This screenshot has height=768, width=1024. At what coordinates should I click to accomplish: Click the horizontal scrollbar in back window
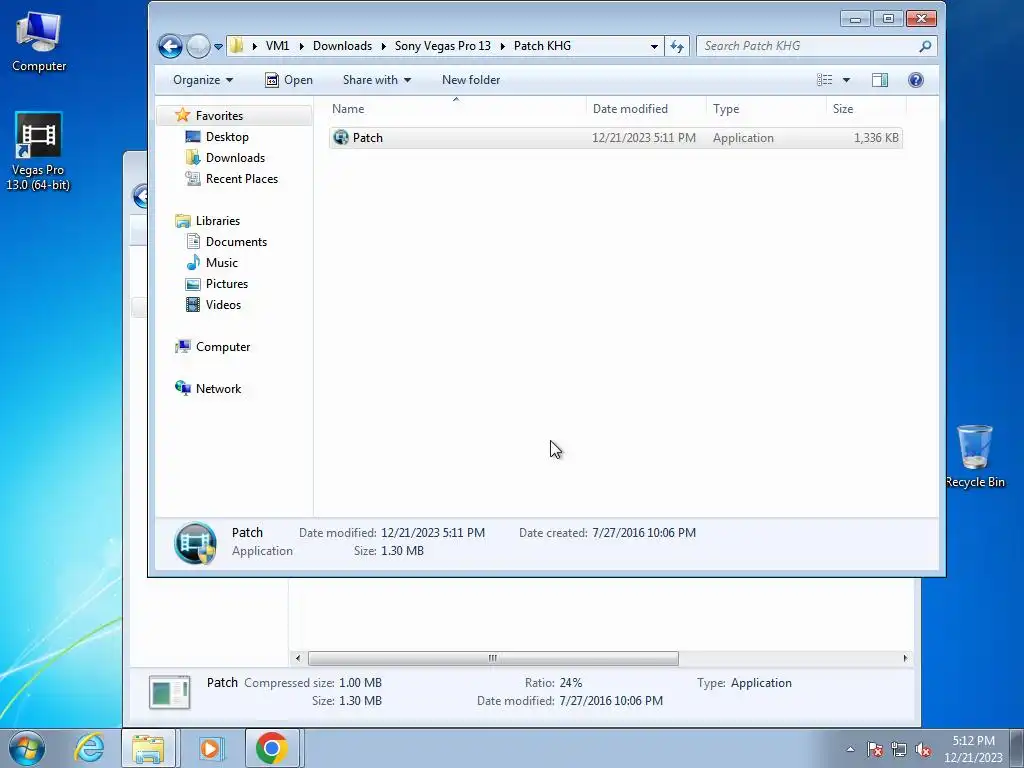point(493,658)
